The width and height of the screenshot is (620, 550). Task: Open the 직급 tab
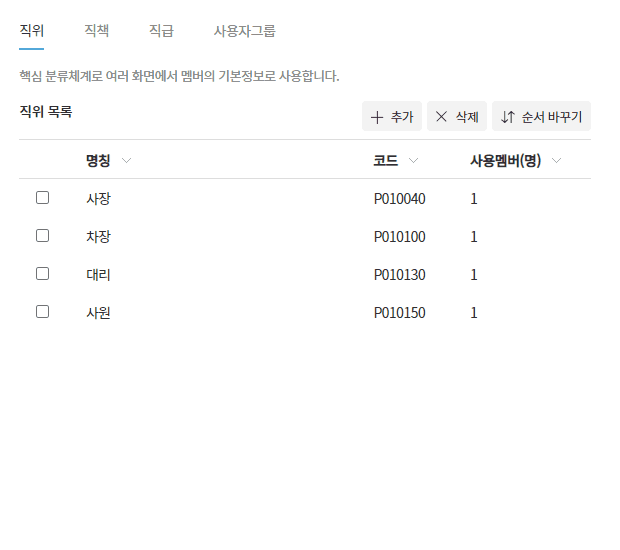click(161, 30)
